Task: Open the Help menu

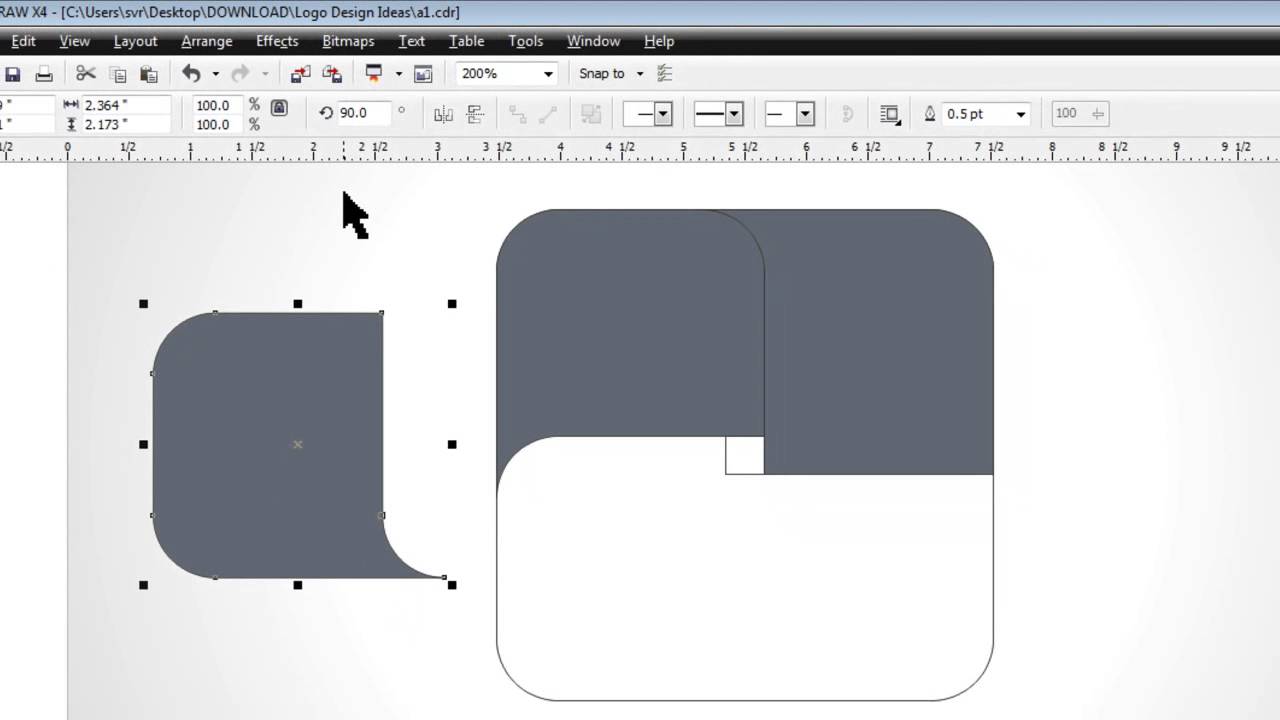Action: tap(659, 41)
